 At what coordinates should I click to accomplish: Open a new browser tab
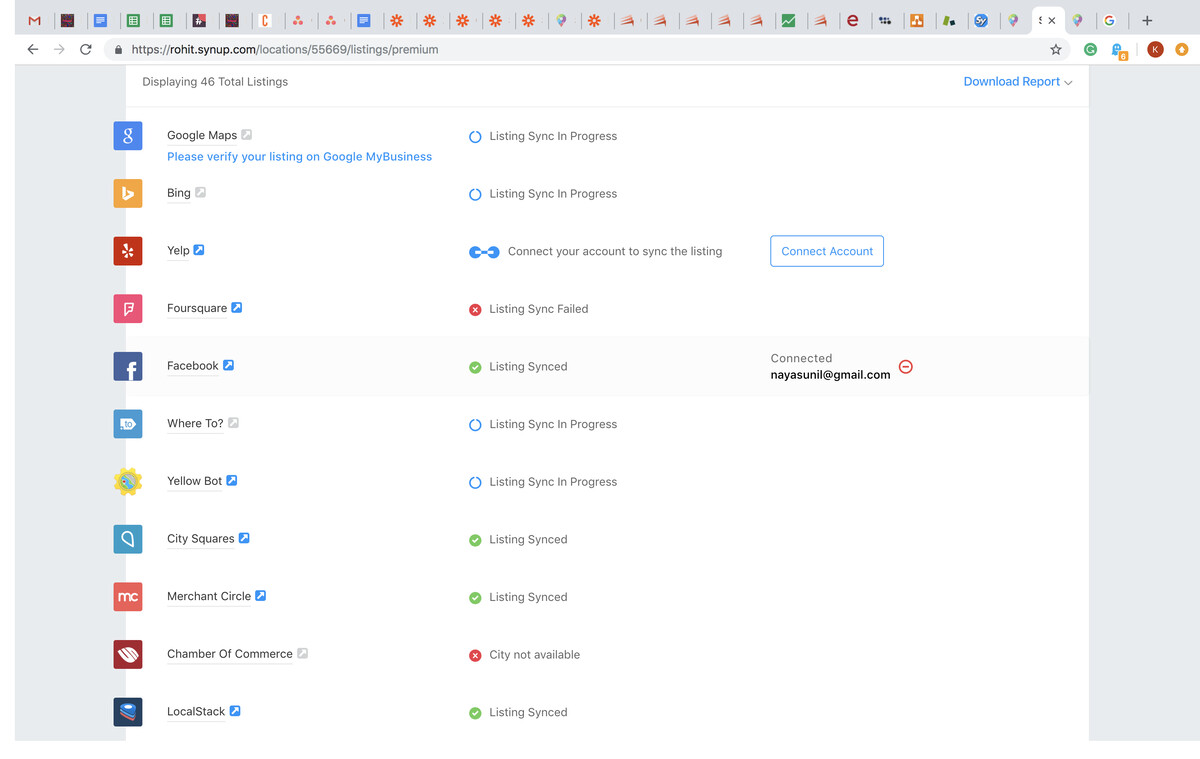pos(1147,20)
